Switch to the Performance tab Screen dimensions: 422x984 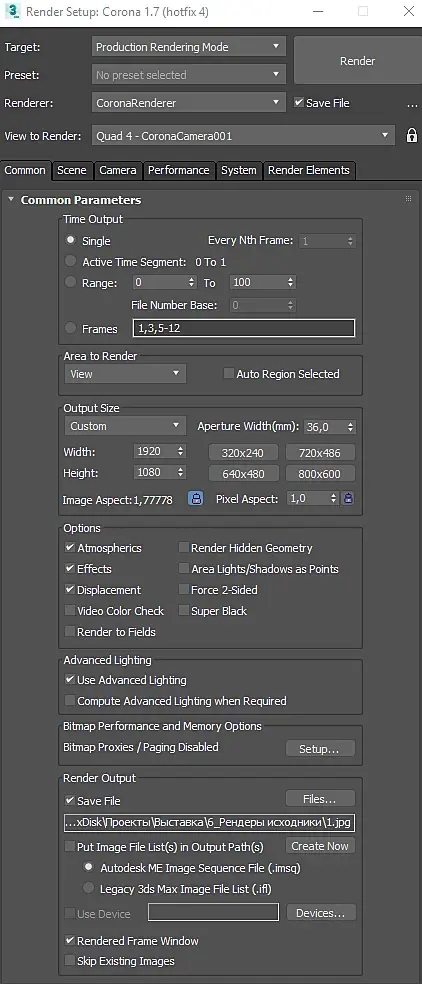[178, 170]
